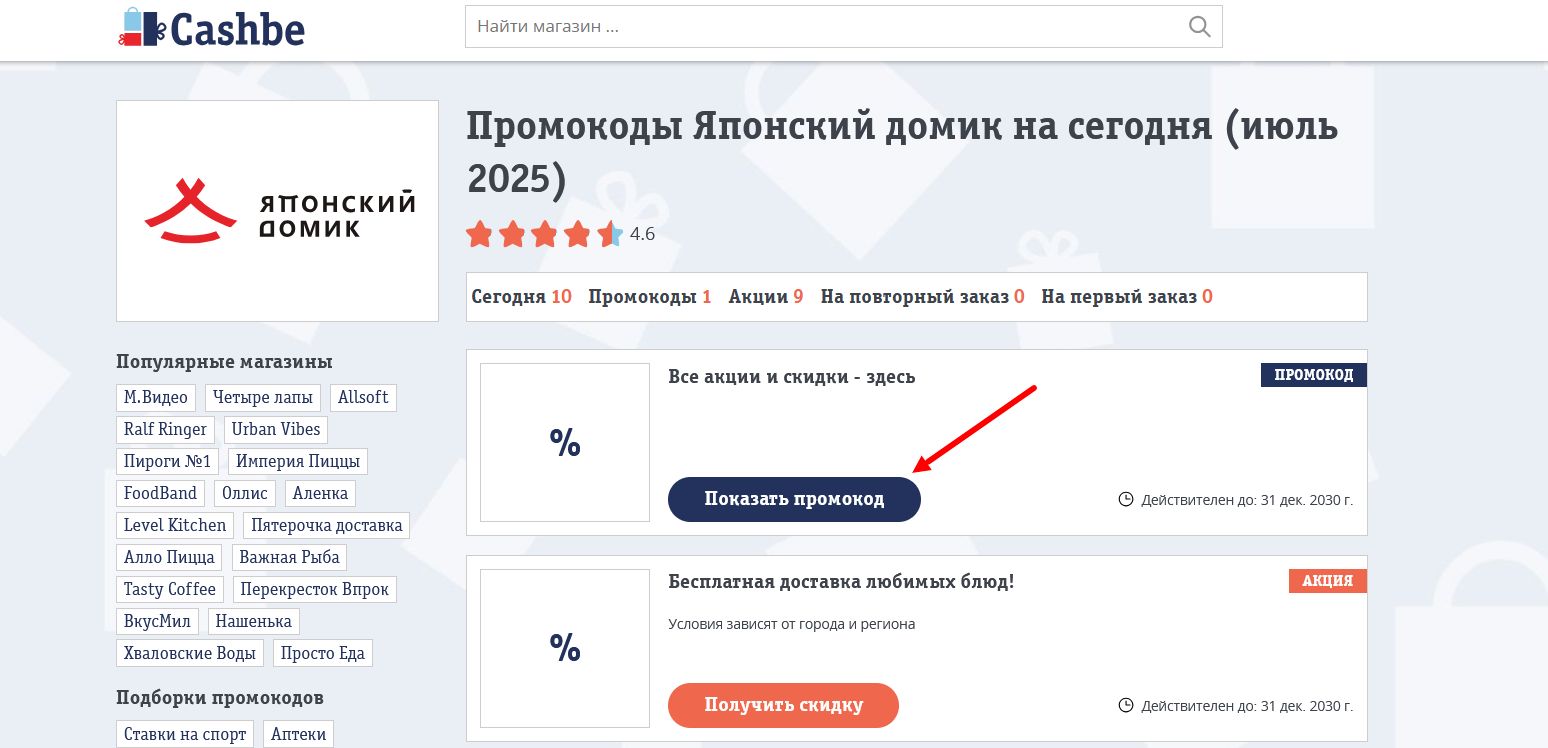Open the Японский домик store logo
The width and height of the screenshot is (1548, 748).
point(277,211)
